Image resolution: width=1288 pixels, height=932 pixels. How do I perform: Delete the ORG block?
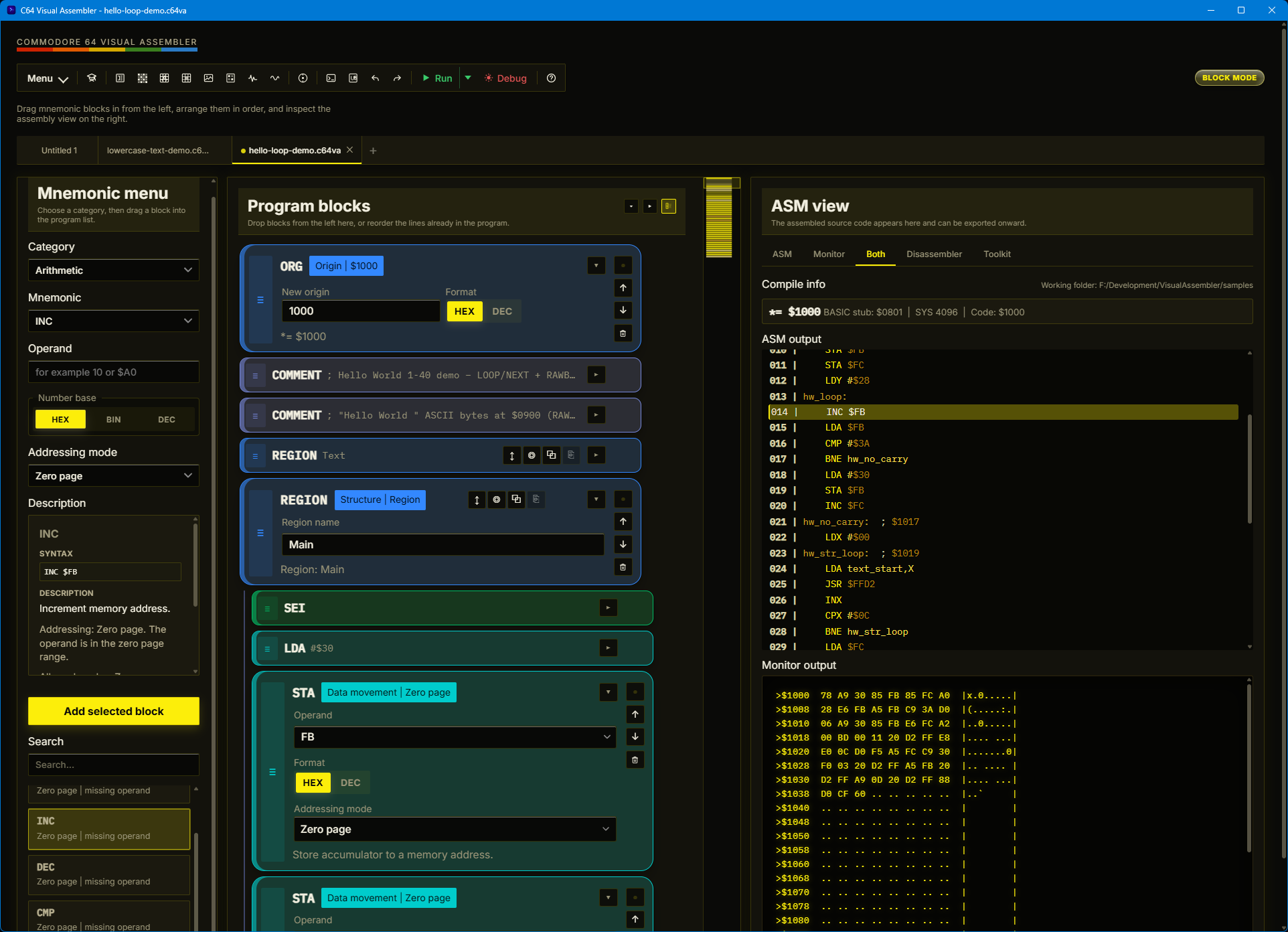pos(623,333)
